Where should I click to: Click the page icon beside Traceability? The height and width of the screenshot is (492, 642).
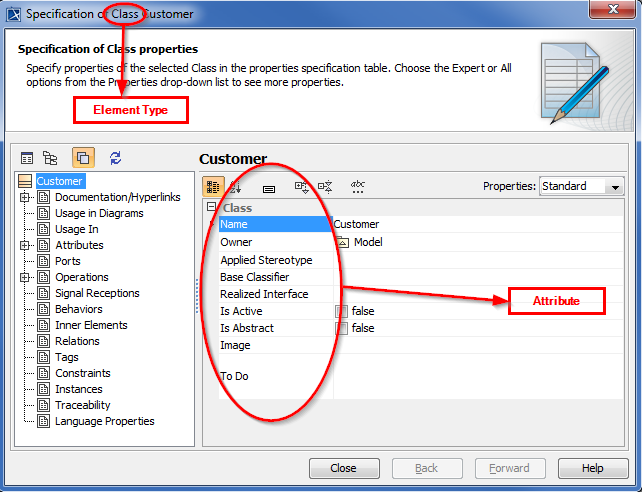(43, 405)
